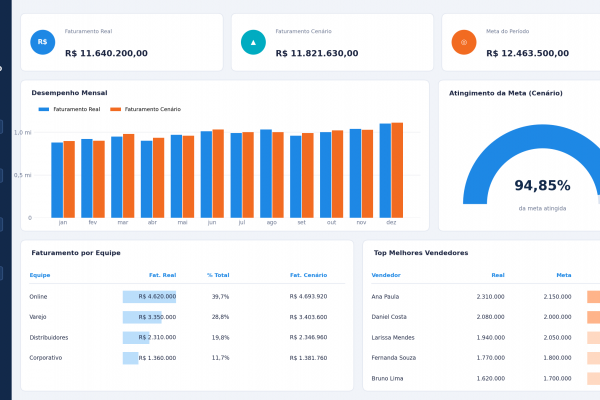Screen dimensions: 600x400
Task: Click Fernanda Souza's meta value 1.800.000
Action: click(x=558, y=358)
